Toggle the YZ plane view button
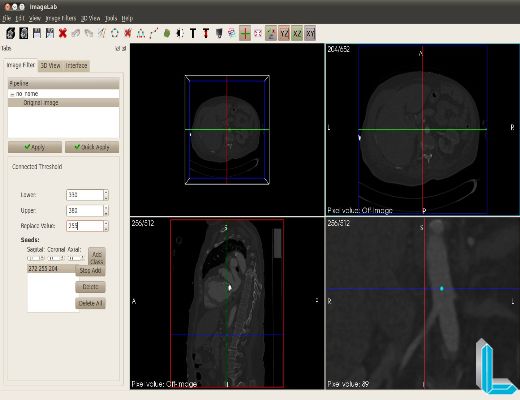Screen dimensions: 520x400 pos(284,33)
